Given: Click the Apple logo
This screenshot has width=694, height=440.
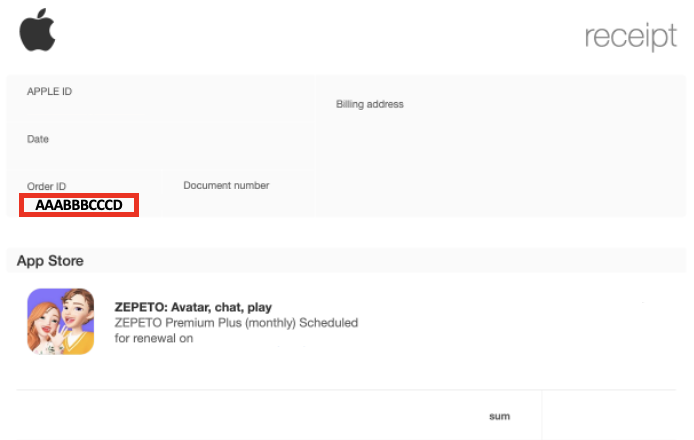Looking at the screenshot, I should click(37, 32).
